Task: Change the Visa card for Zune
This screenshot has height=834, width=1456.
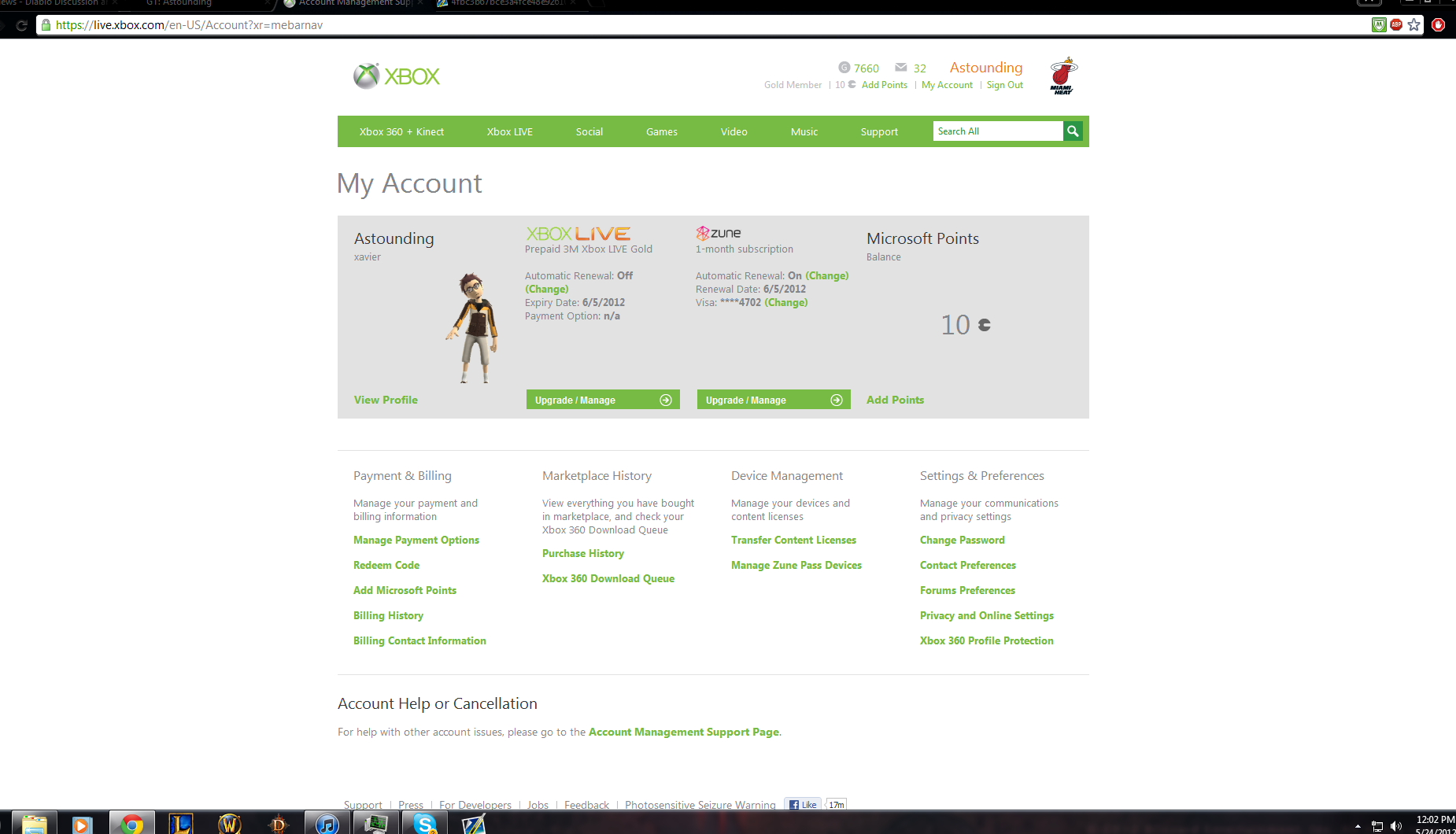Action: [x=786, y=302]
